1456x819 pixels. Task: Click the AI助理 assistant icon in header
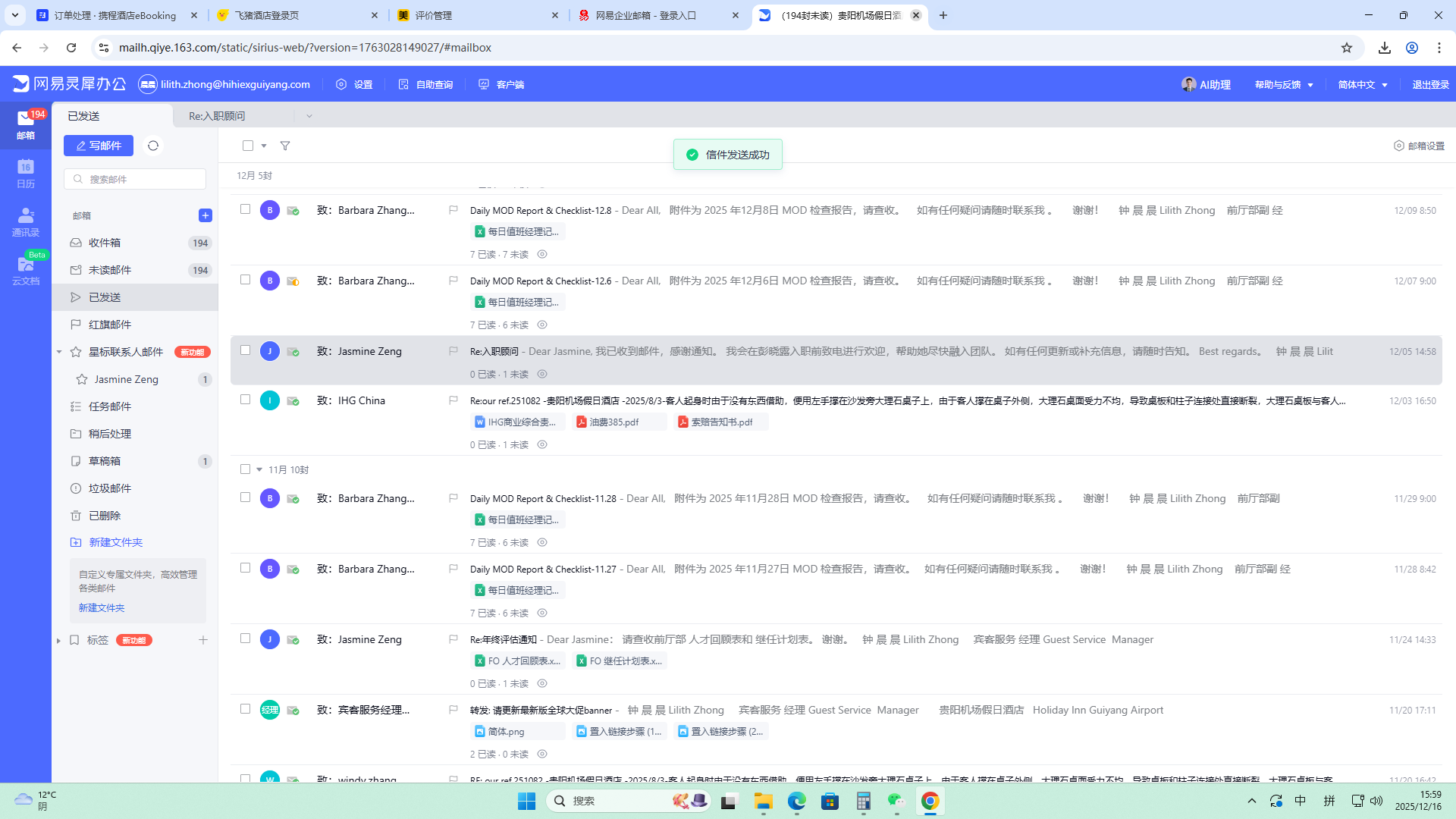(x=1189, y=84)
